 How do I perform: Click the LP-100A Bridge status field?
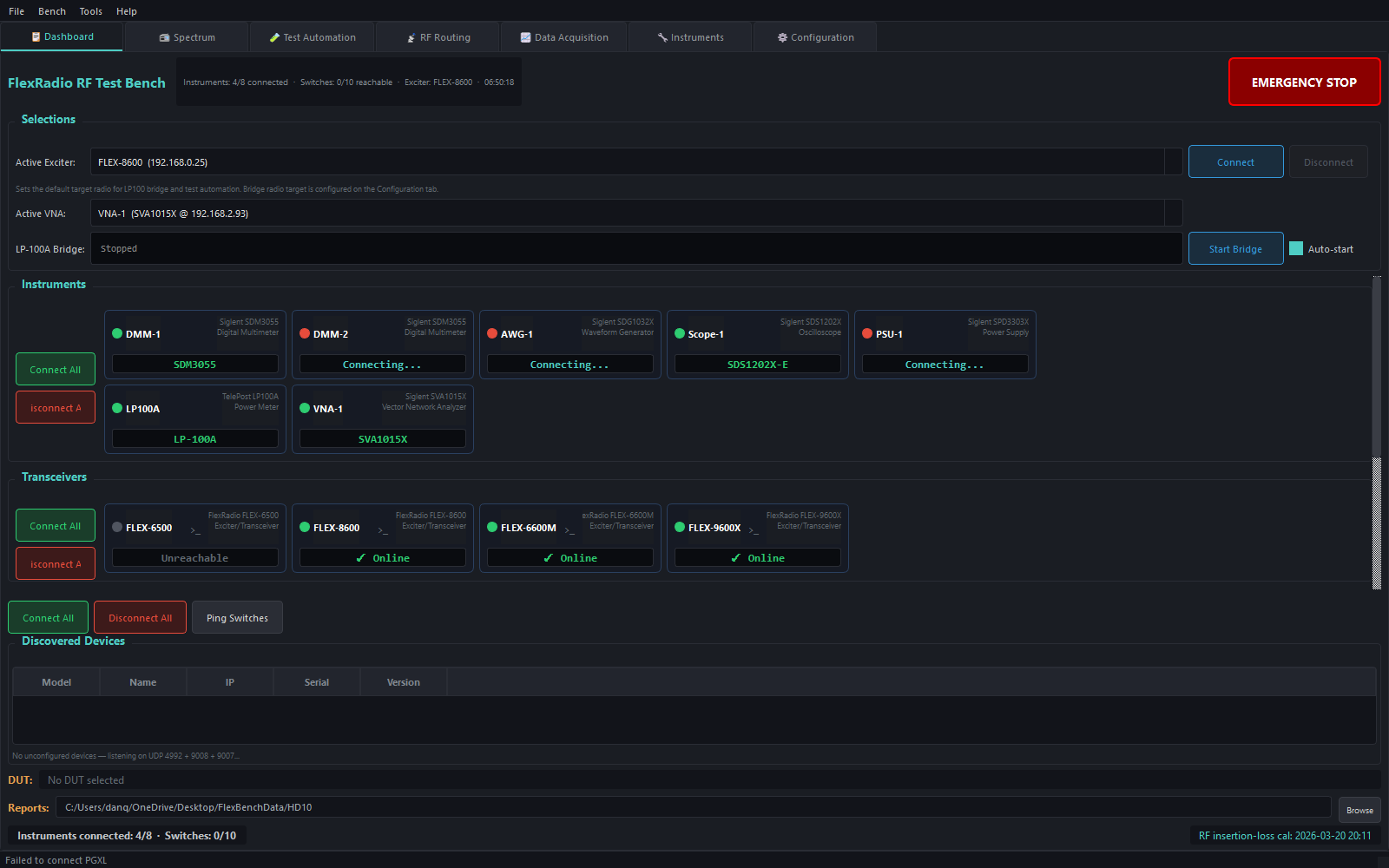click(x=636, y=248)
